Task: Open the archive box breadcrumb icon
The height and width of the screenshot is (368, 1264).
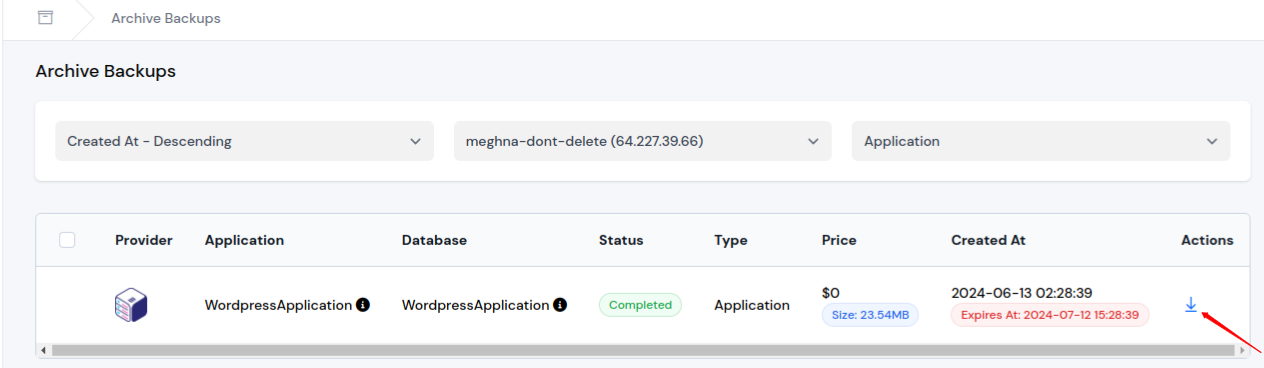Action: (x=45, y=18)
